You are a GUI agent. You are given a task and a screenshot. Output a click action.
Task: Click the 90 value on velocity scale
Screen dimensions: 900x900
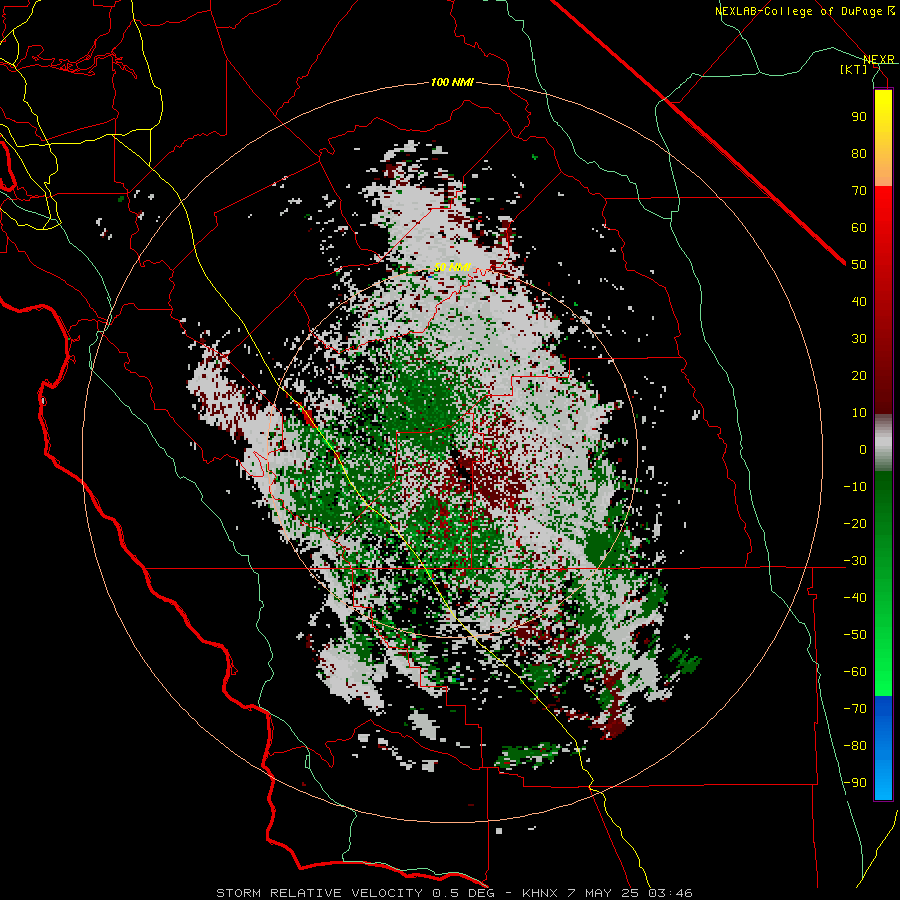click(x=859, y=117)
